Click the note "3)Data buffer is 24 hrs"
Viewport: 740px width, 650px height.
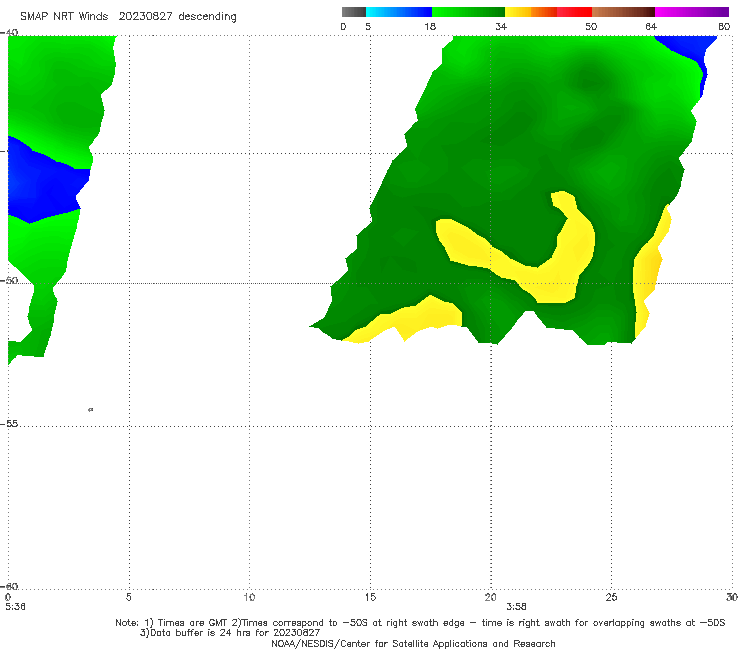[x=230, y=633]
